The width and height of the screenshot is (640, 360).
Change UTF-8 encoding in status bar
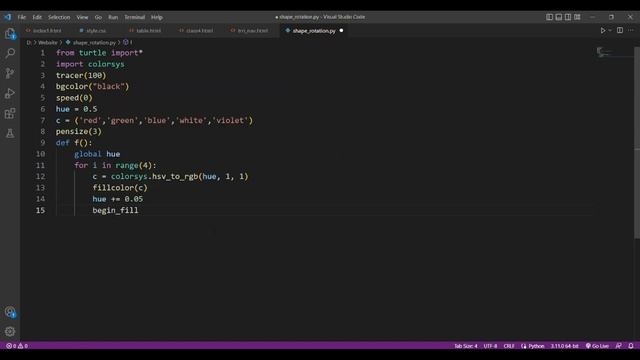(x=490, y=346)
